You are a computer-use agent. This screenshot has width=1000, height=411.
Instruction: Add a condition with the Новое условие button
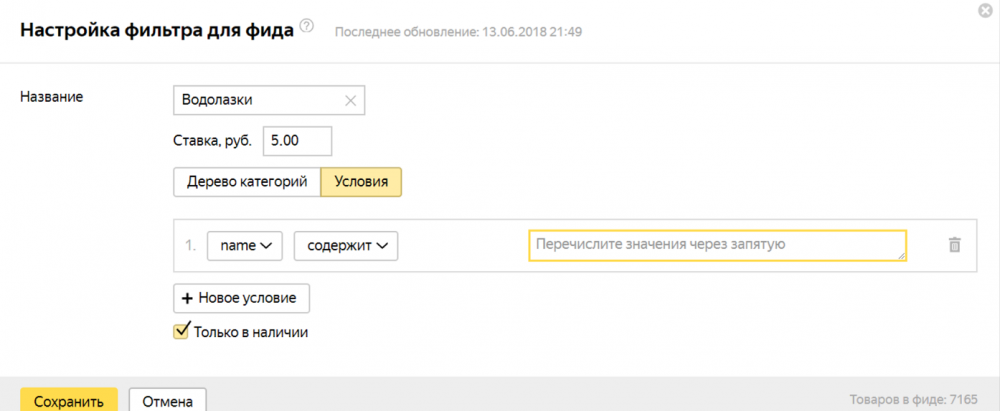click(x=241, y=298)
